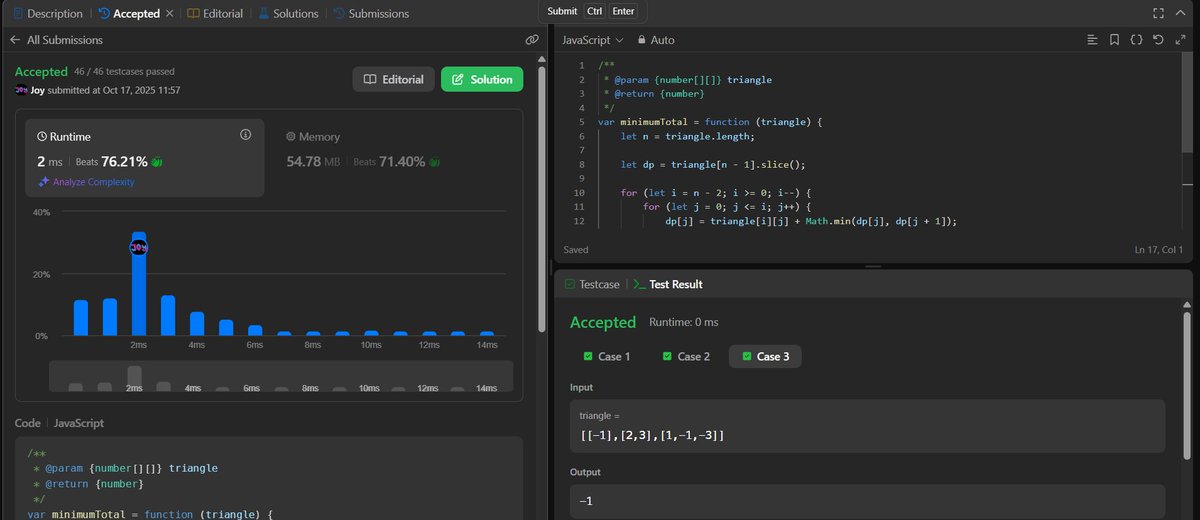Collapse the top panel chevron
1200x520 pixels.
pos(1180,13)
